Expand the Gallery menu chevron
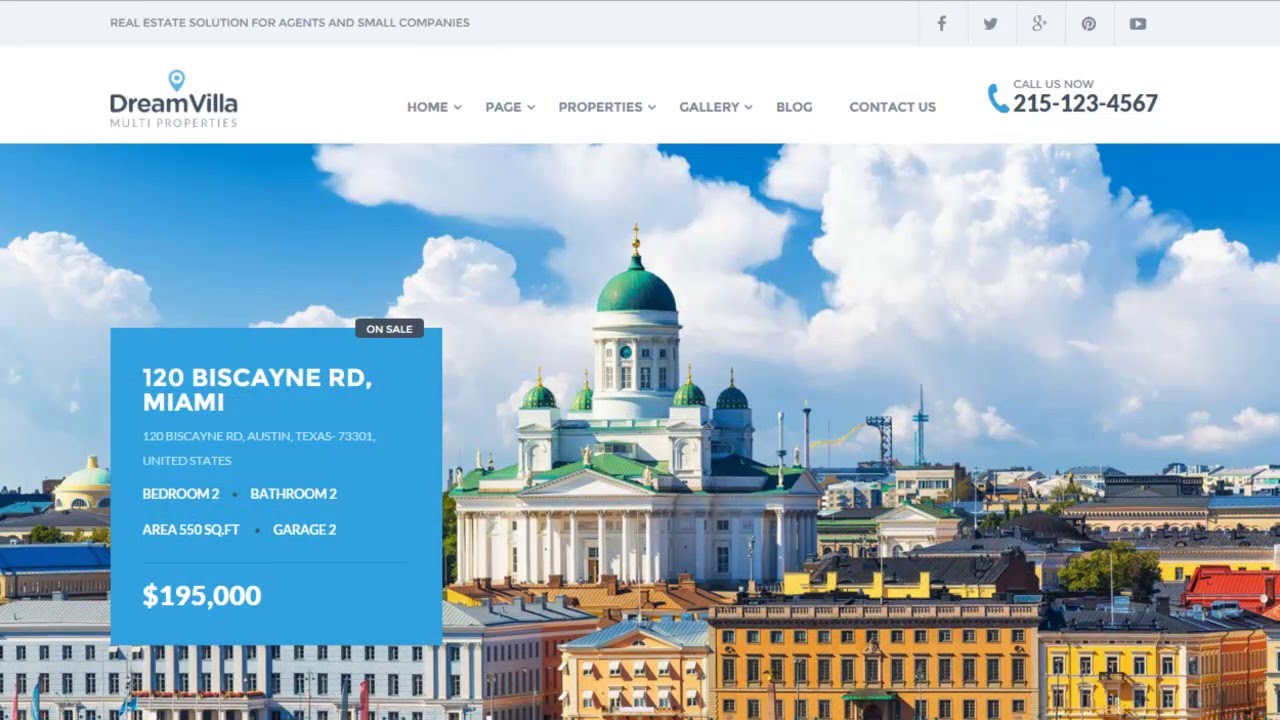Image resolution: width=1280 pixels, height=720 pixels. click(748, 107)
